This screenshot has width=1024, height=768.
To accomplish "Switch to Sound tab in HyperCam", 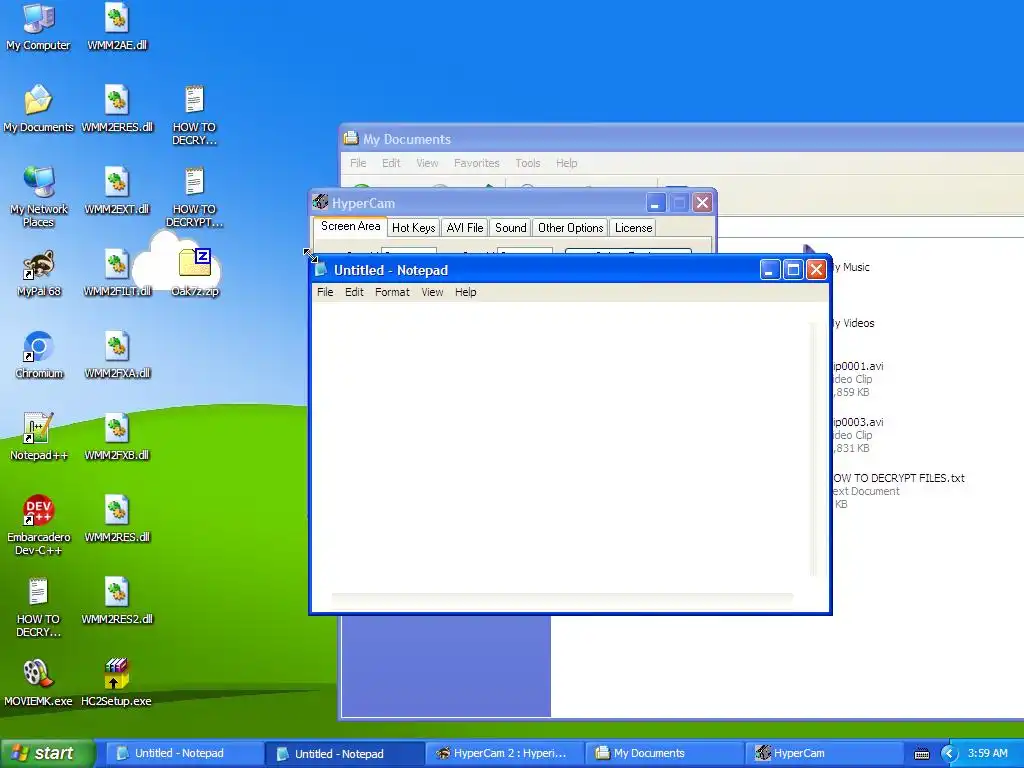I will tap(511, 228).
